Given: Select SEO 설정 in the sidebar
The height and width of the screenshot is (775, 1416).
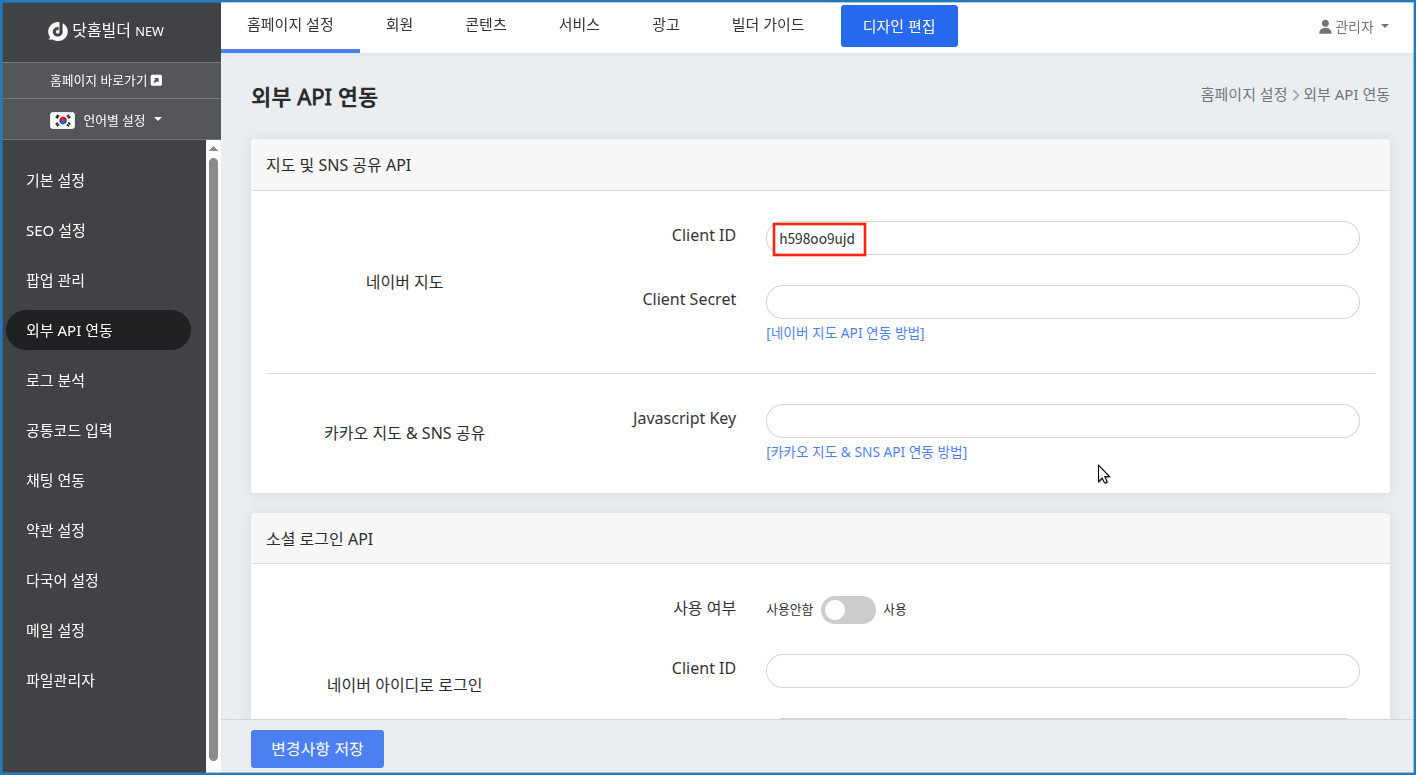Looking at the screenshot, I should click(56, 231).
